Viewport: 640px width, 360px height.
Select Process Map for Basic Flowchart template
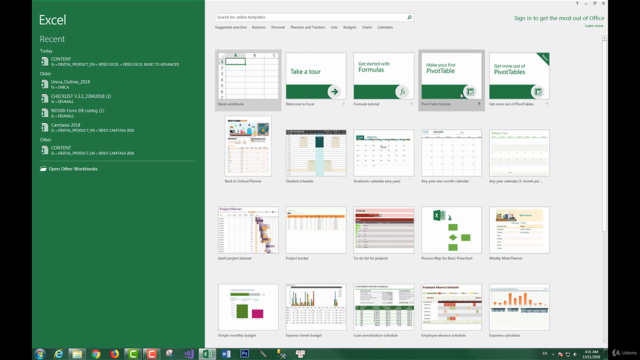pyautogui.click(x=451, y=230)
